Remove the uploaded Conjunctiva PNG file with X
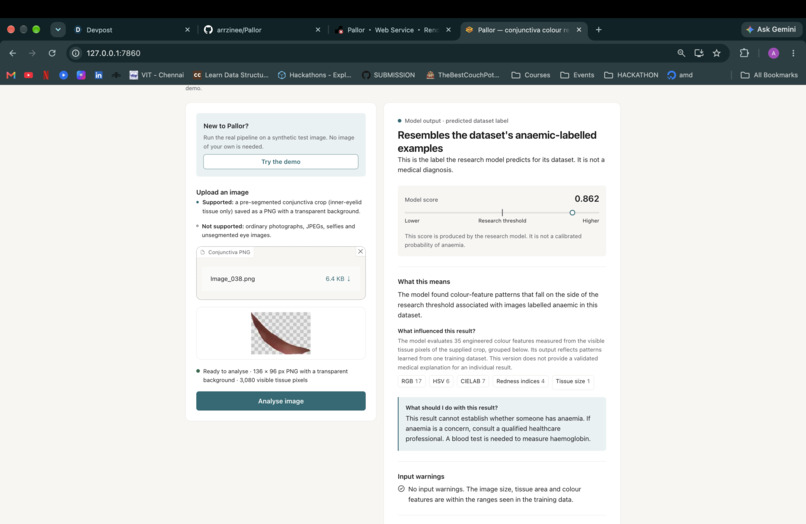806x524 pixels. point(360,251)
